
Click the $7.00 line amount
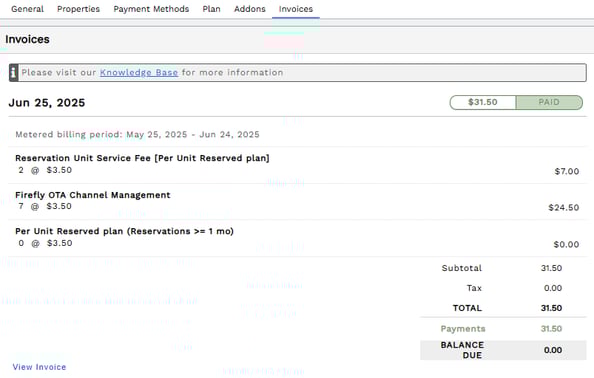pos(567,171)
